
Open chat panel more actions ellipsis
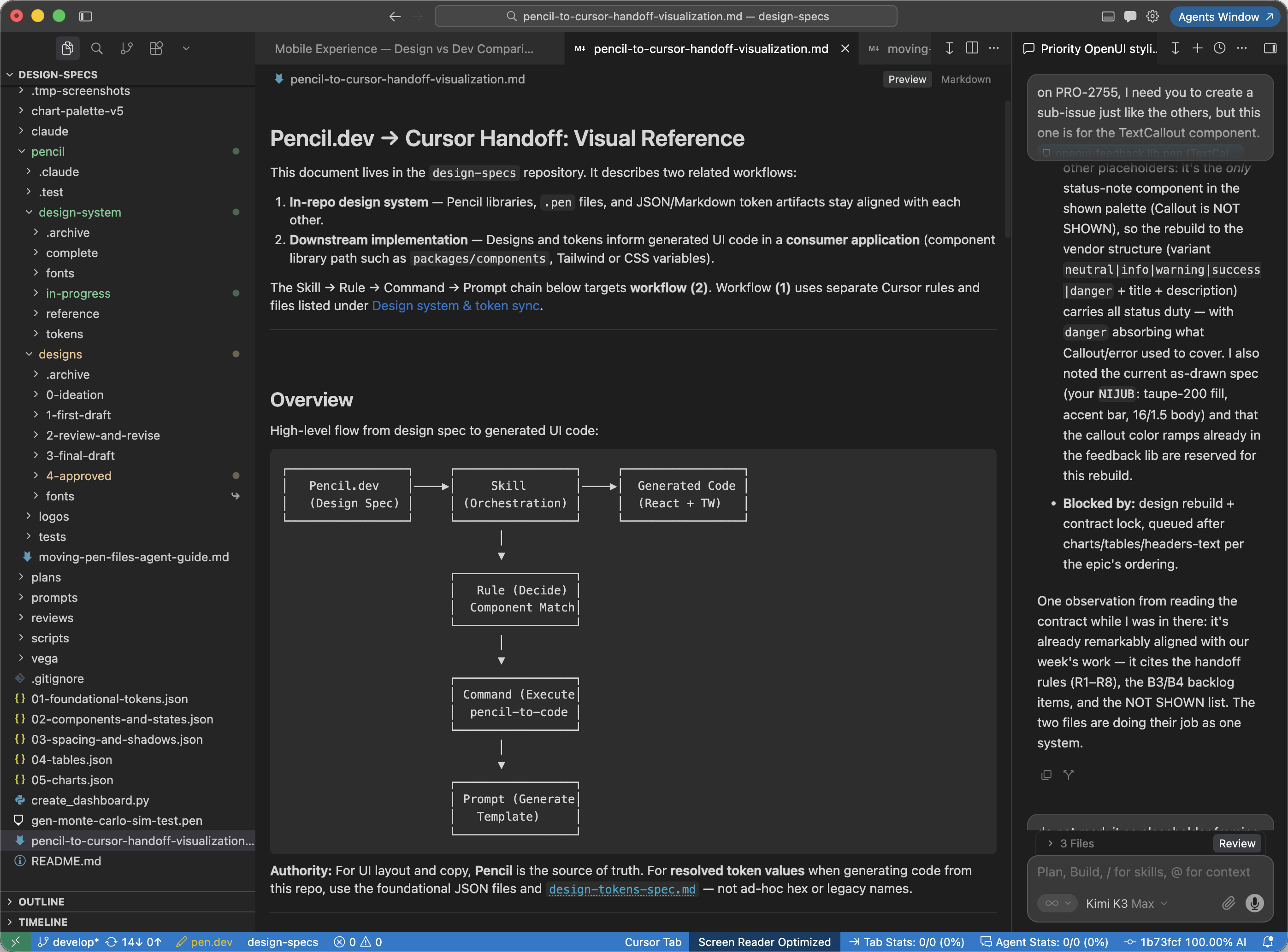point(1241,48)
